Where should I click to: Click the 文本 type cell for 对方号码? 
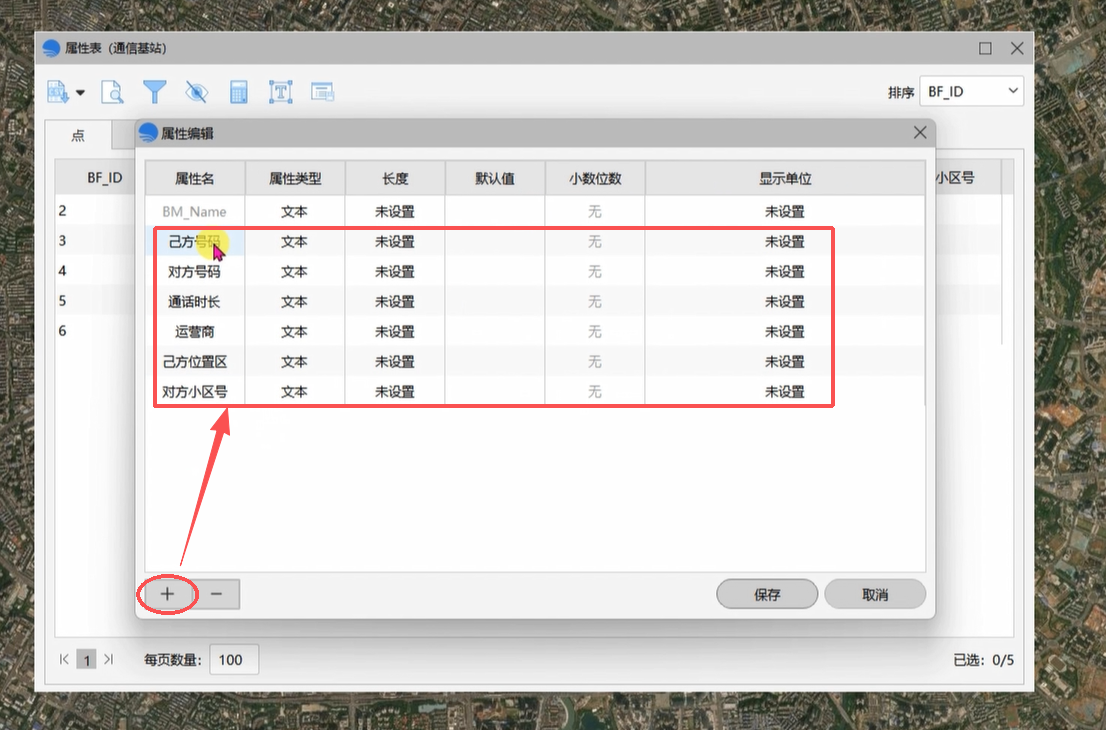coord(295,272)
